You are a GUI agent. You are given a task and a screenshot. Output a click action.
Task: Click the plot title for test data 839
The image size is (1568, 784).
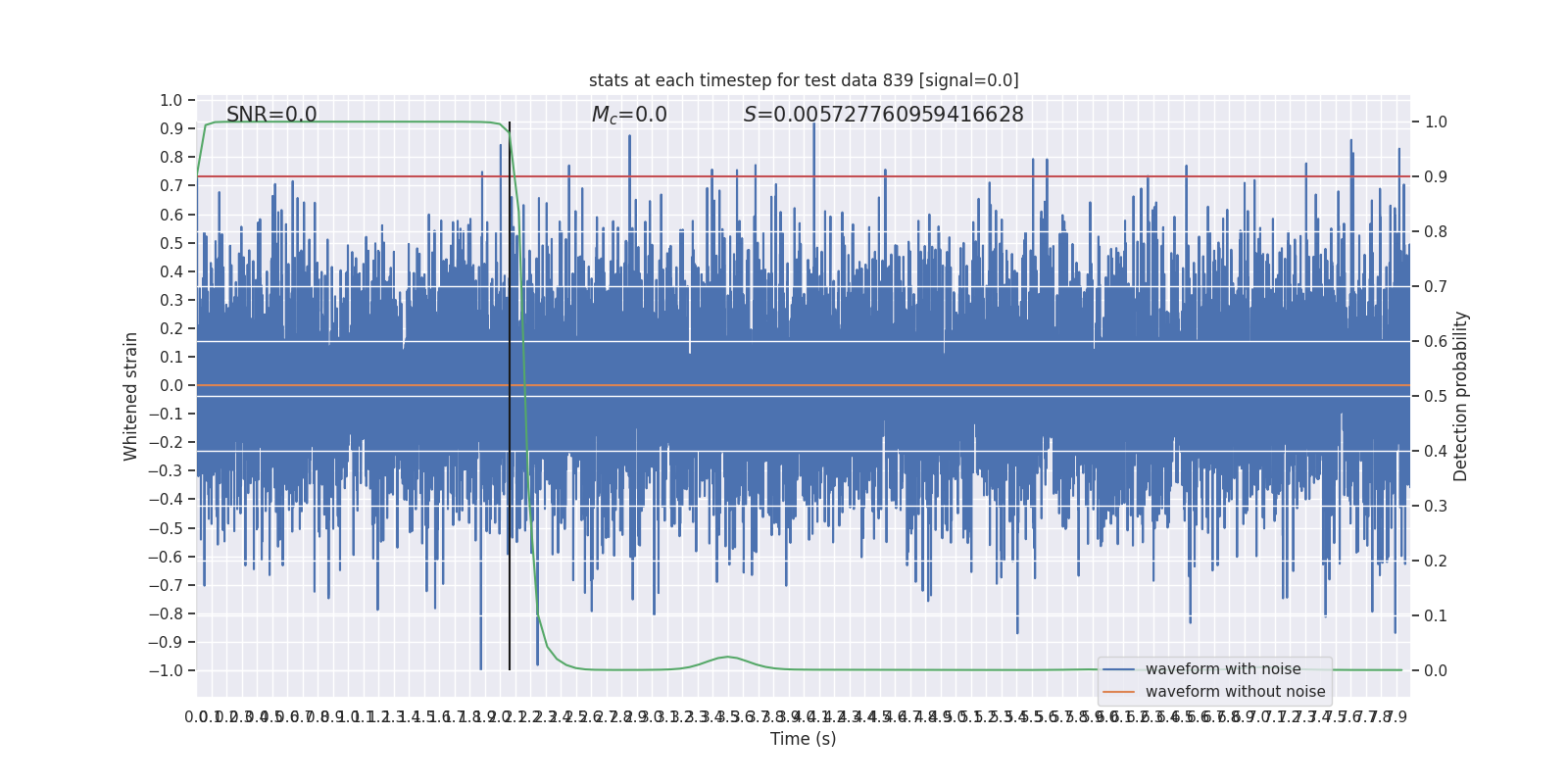[x=804, y=80]
